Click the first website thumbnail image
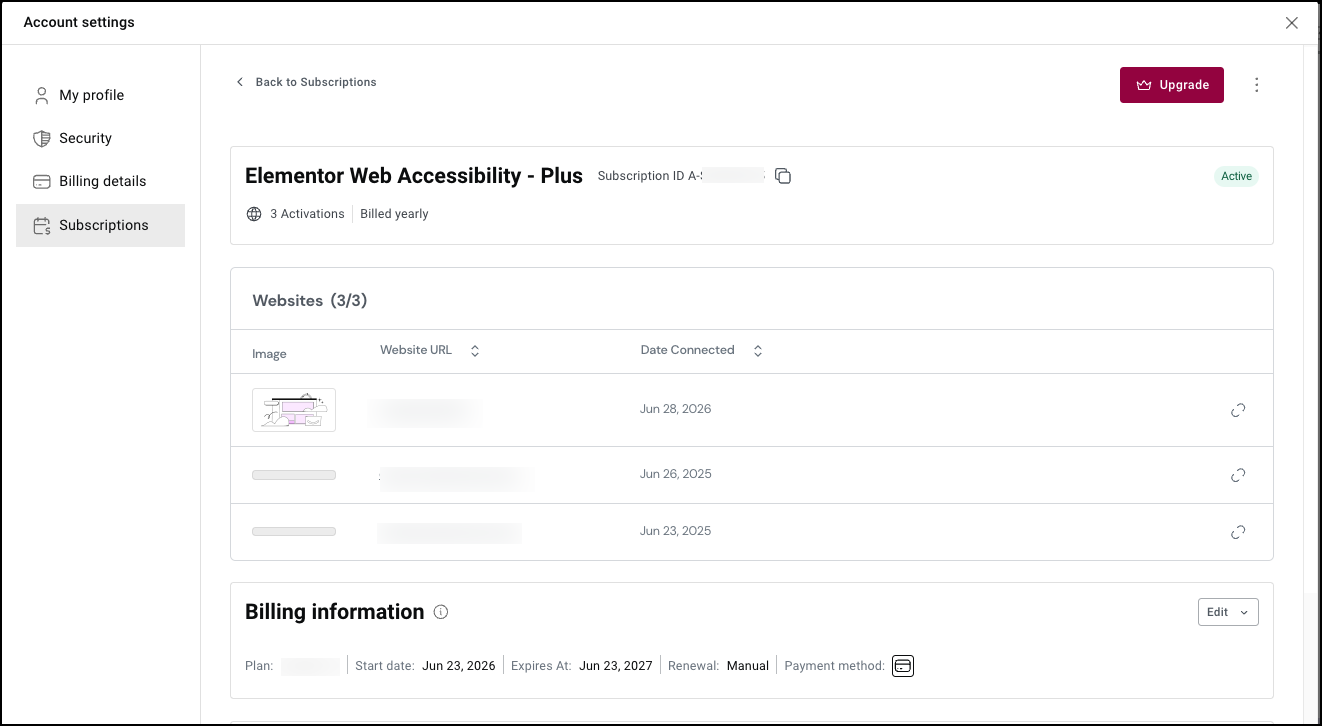 294,410
